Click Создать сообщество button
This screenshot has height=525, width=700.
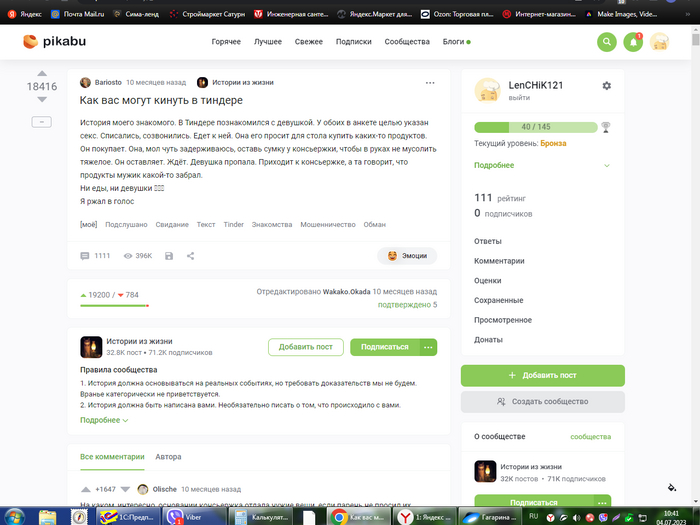543,401
